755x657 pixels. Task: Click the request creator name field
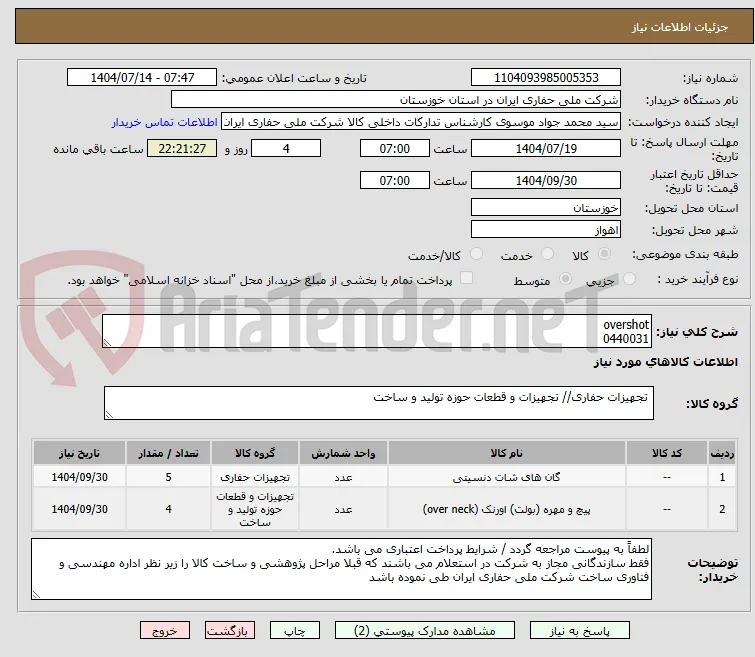pos(421,122)
